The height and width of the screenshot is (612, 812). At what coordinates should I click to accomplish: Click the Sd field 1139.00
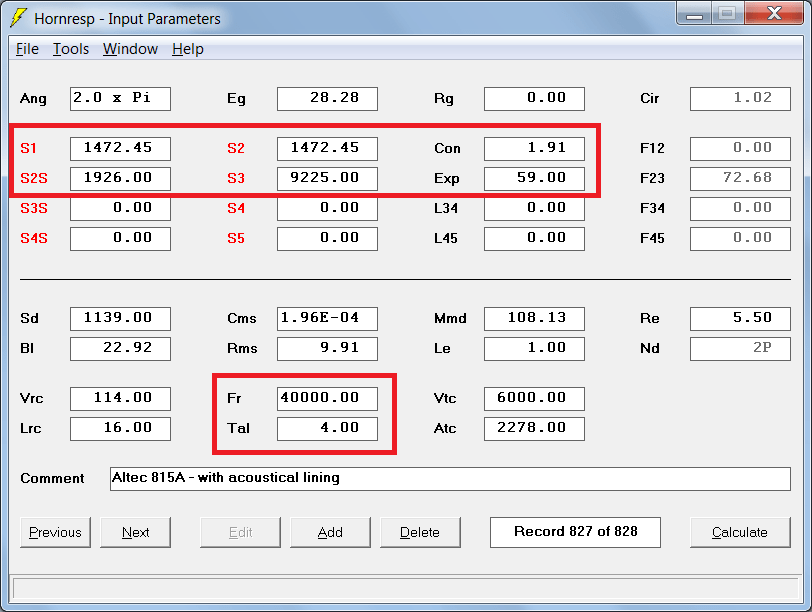(120, 318)
